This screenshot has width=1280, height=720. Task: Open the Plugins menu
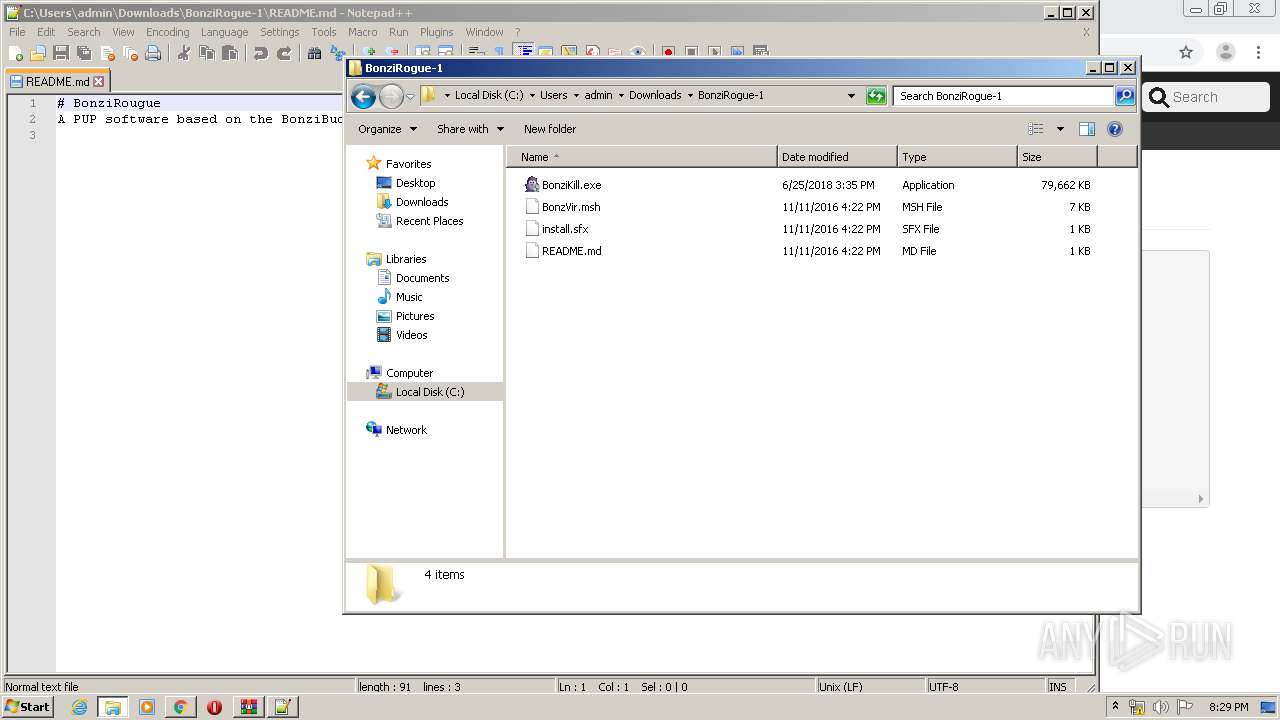point(436,32)
